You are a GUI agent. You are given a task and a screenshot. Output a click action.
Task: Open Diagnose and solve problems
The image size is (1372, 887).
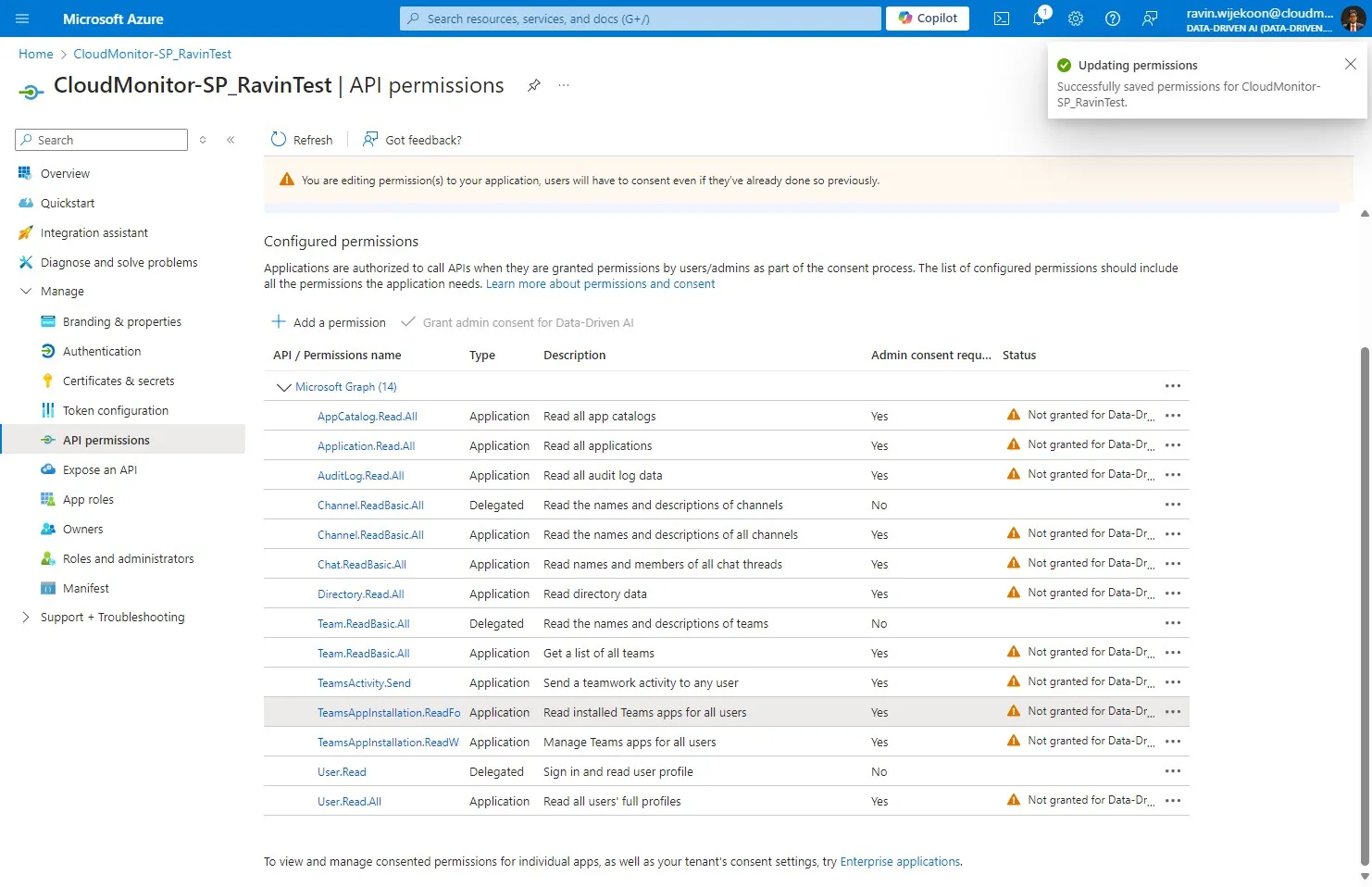119,262
